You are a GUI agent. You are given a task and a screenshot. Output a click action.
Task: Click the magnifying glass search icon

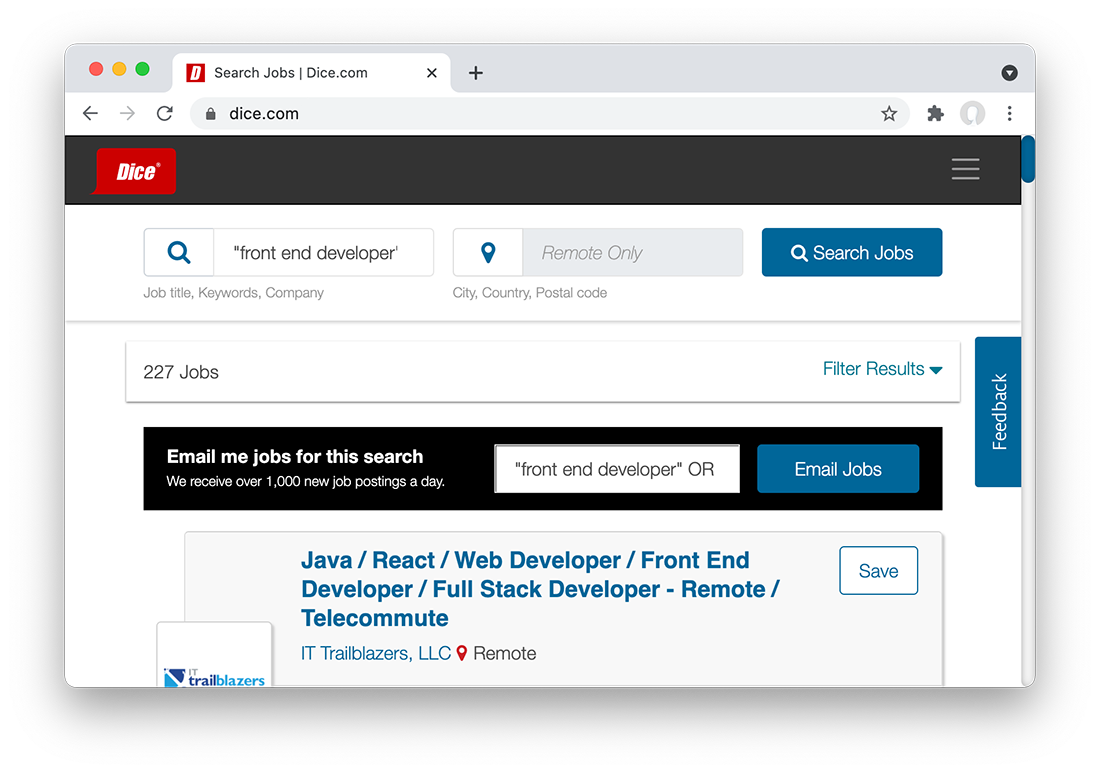(x=179, y=252)
